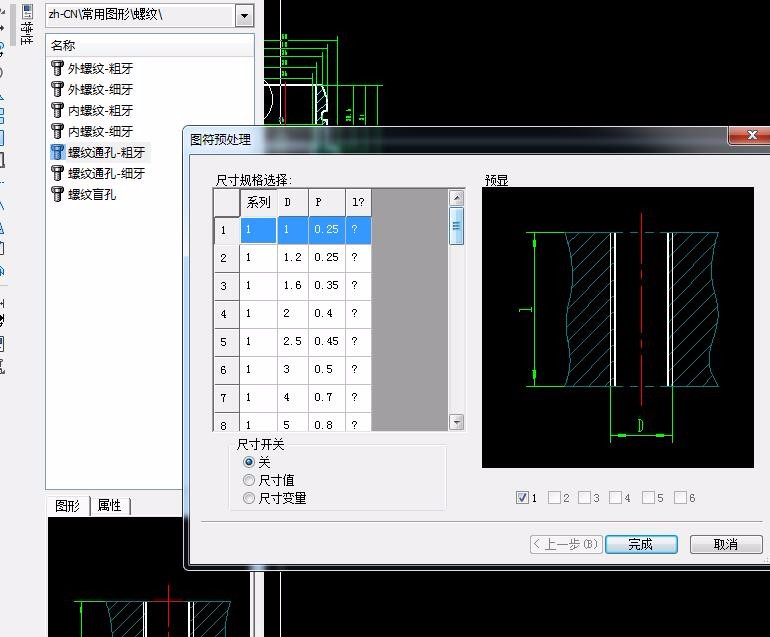770x637 pixels.
Task: Click the P column header
Action: [327, 202]
